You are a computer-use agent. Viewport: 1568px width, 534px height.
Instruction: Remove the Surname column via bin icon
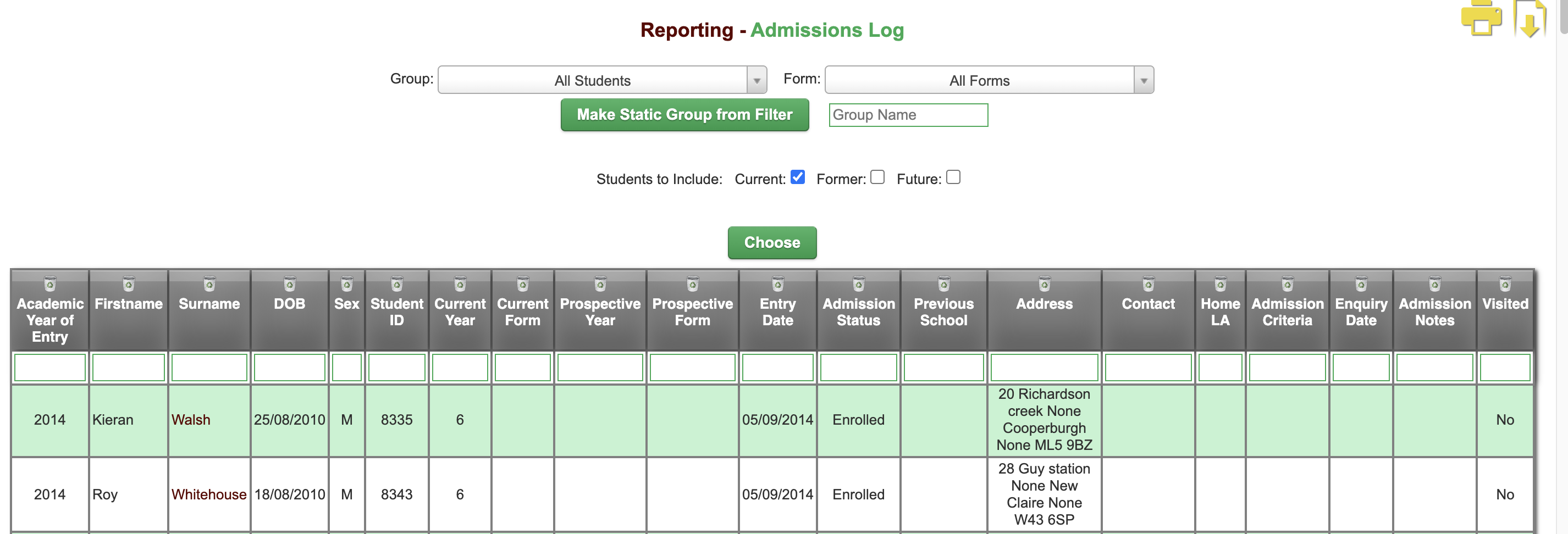point(209,283)
